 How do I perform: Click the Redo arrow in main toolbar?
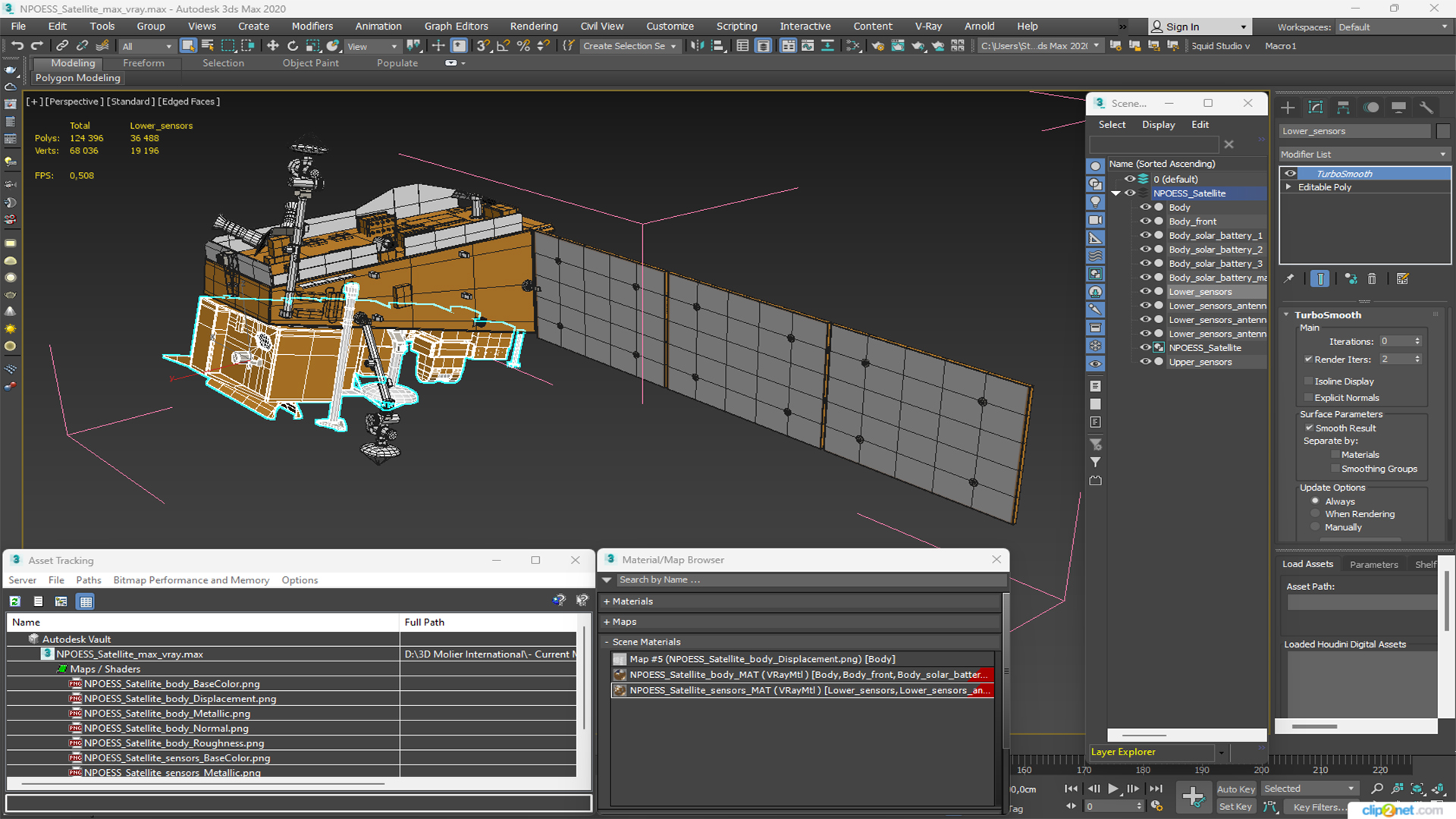(36, 46)
